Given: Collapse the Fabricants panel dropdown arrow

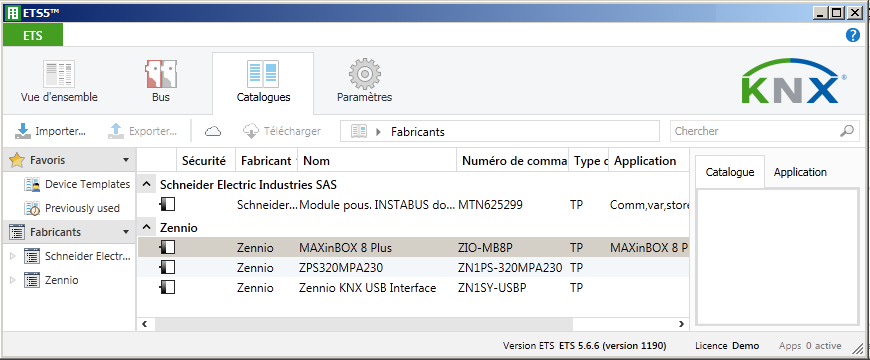Looking at the screenshot, I should coord(125,232).
